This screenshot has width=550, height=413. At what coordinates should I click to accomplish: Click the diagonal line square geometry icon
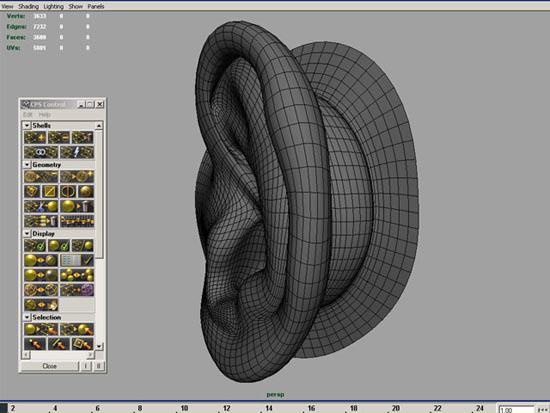[50, 191]
